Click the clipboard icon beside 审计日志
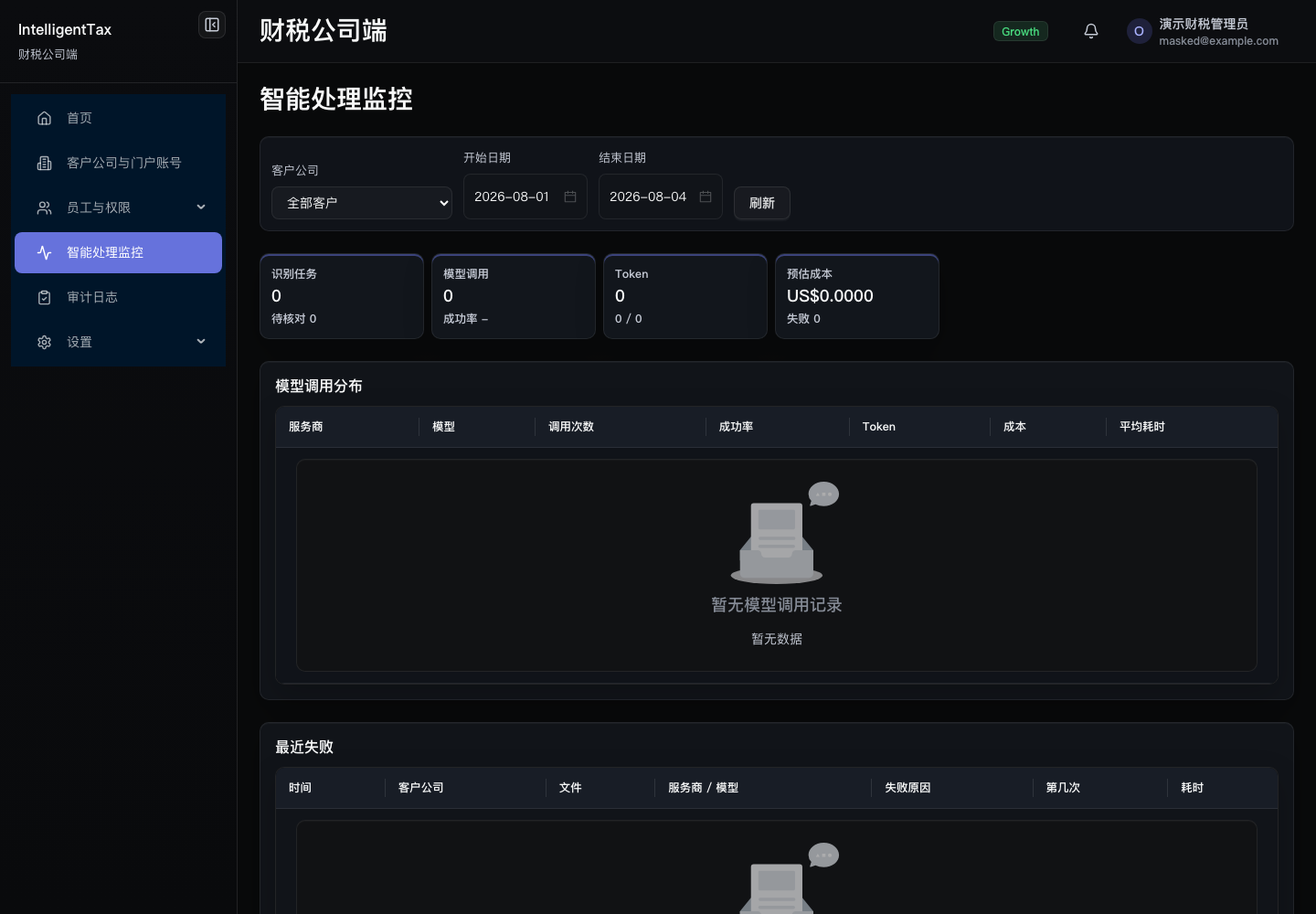The width and height of the screenshot is (1316, 914). point(44,297)
